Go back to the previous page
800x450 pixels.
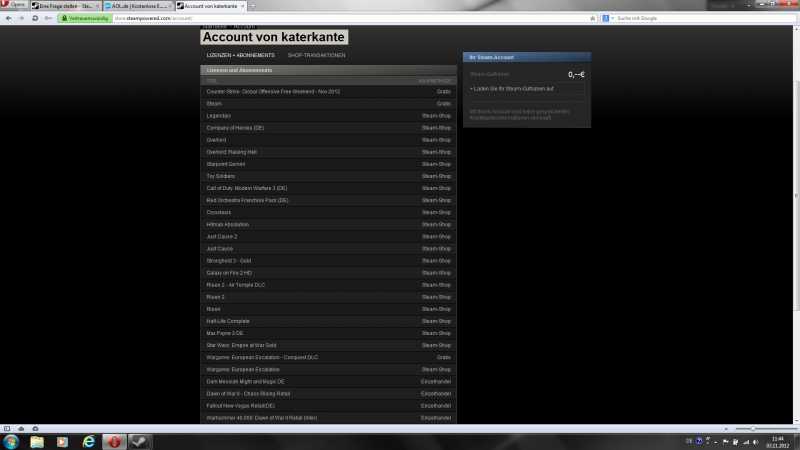[9, 18]
